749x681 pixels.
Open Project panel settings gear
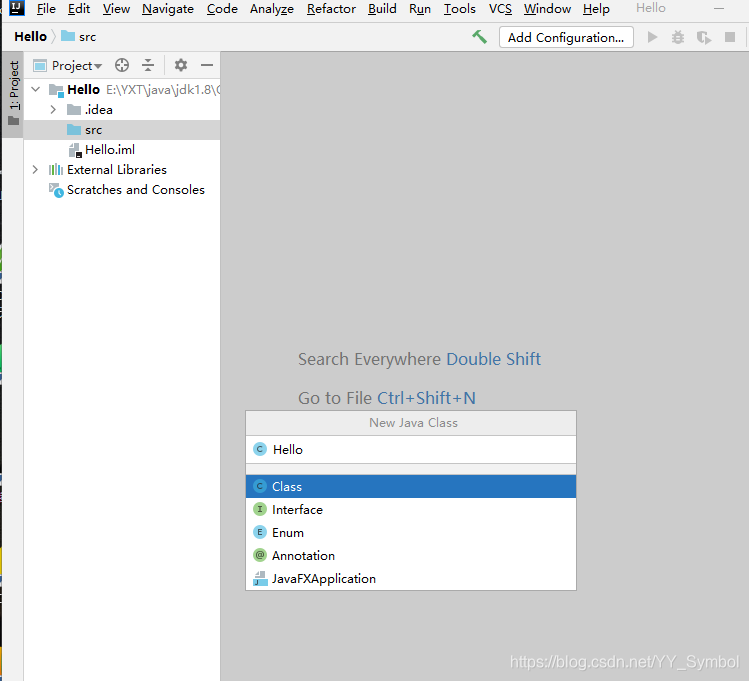(x=181, y=65)
